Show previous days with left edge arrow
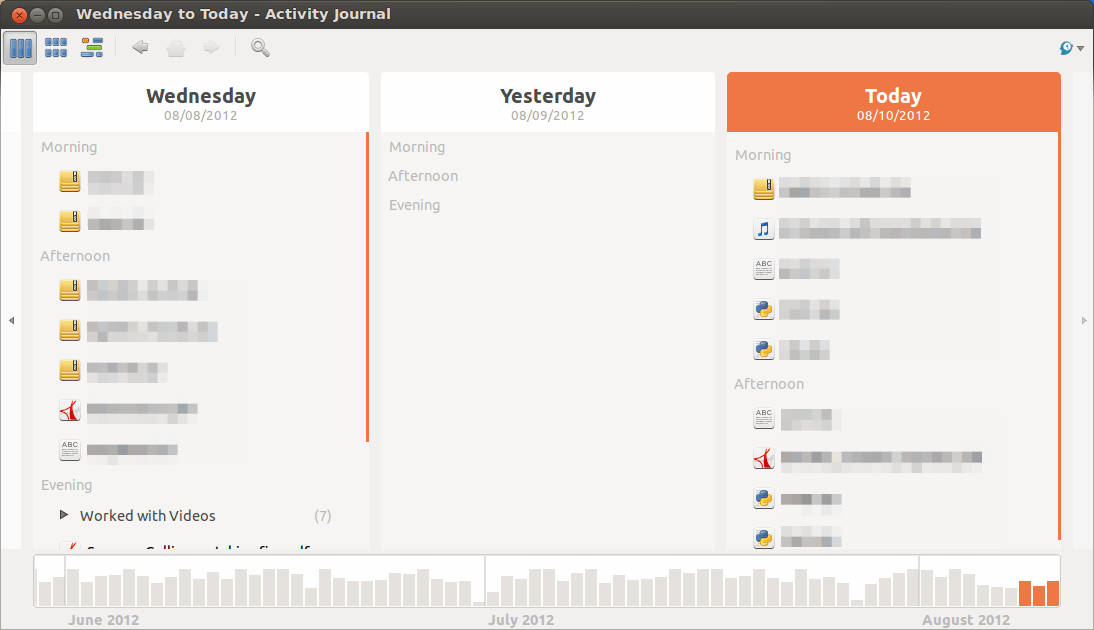This screenshot has height=630, width=1094. pyautogui.click(x=11, y=320)
